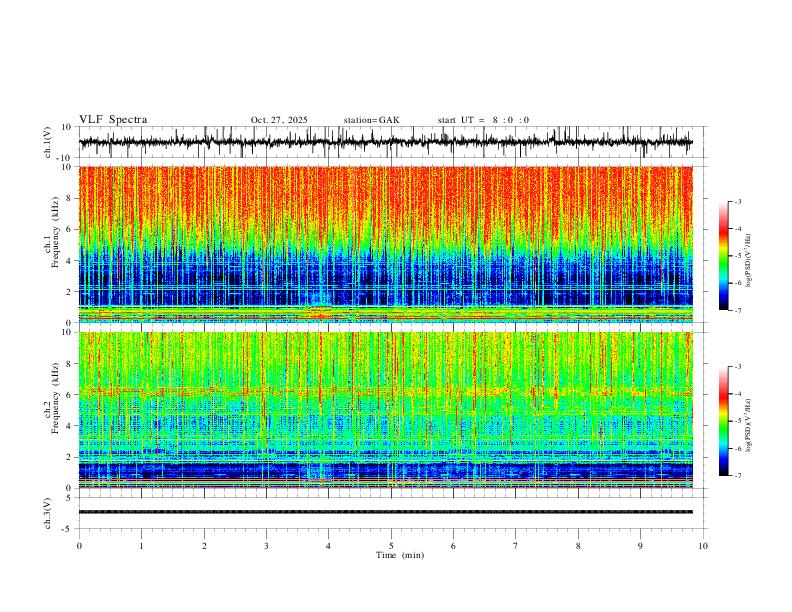The height and width of the screenshot is (612, 792).
Task: Click time axis tick label "2"
Action: [x=204, y=546]
